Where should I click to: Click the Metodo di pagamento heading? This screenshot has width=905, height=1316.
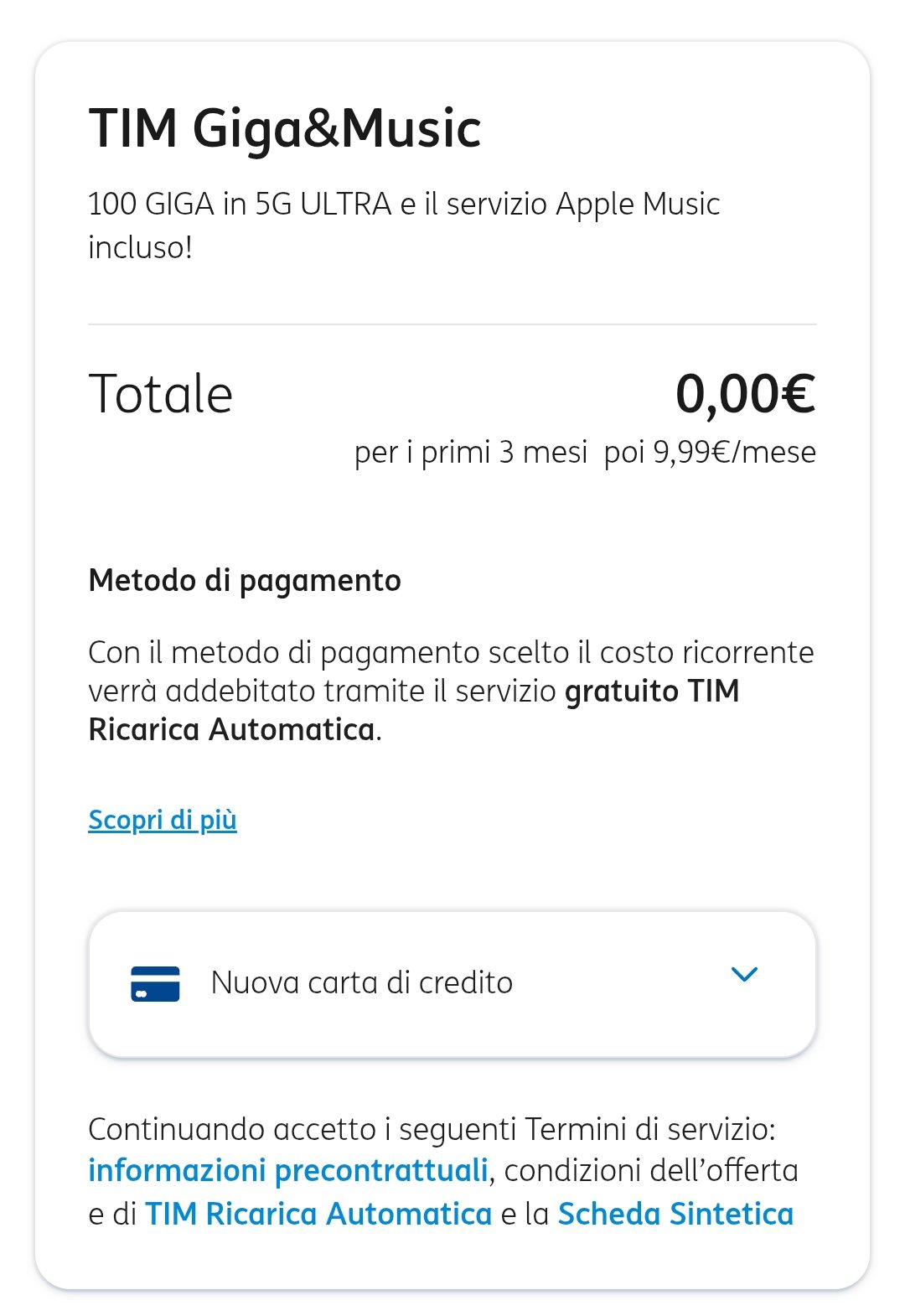point(245,580)
